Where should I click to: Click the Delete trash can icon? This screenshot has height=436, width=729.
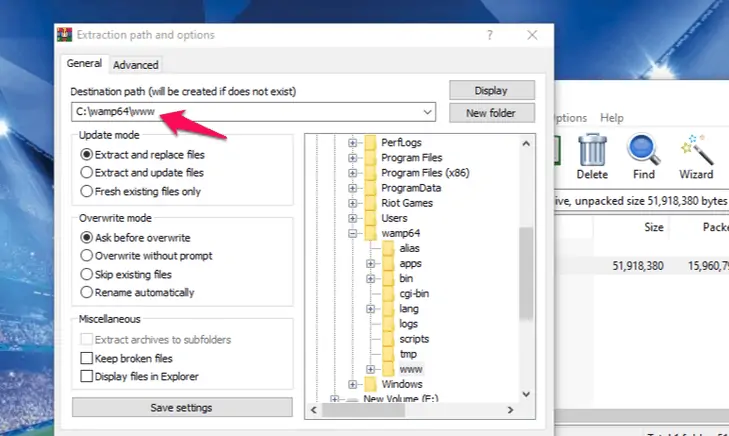[x=592, y=151]
